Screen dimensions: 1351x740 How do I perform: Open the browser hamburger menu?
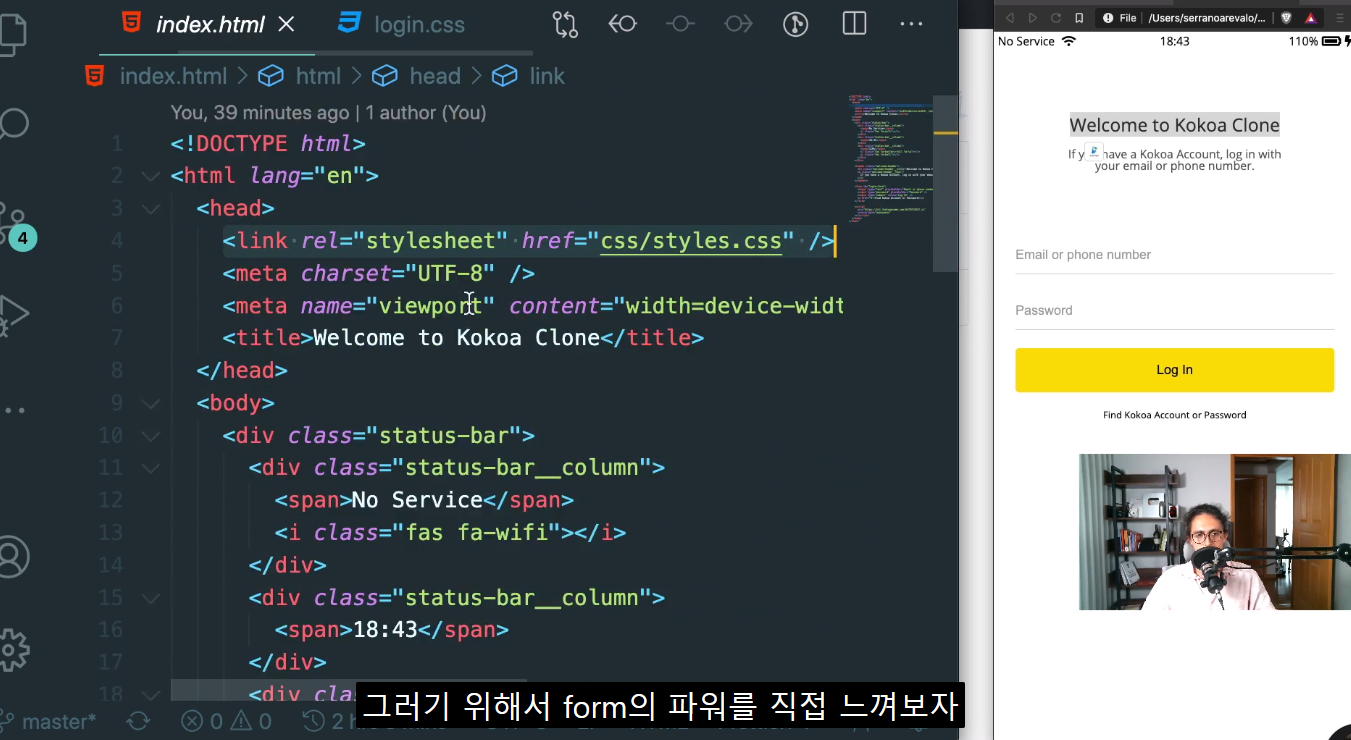(x=1340, y=17)
